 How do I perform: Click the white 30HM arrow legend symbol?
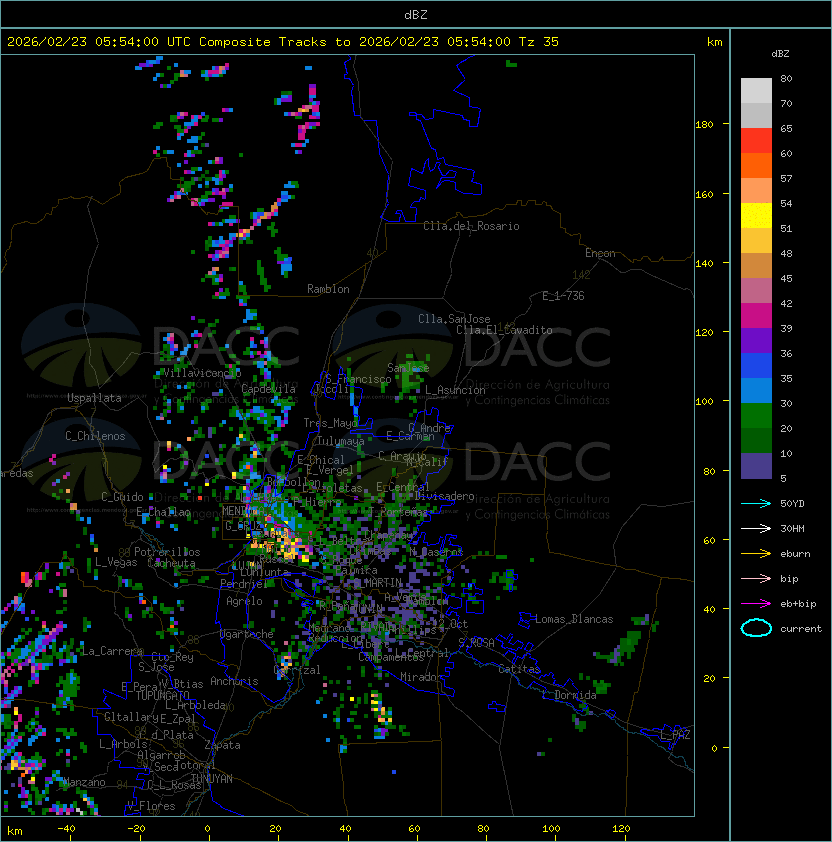[756, 528]
